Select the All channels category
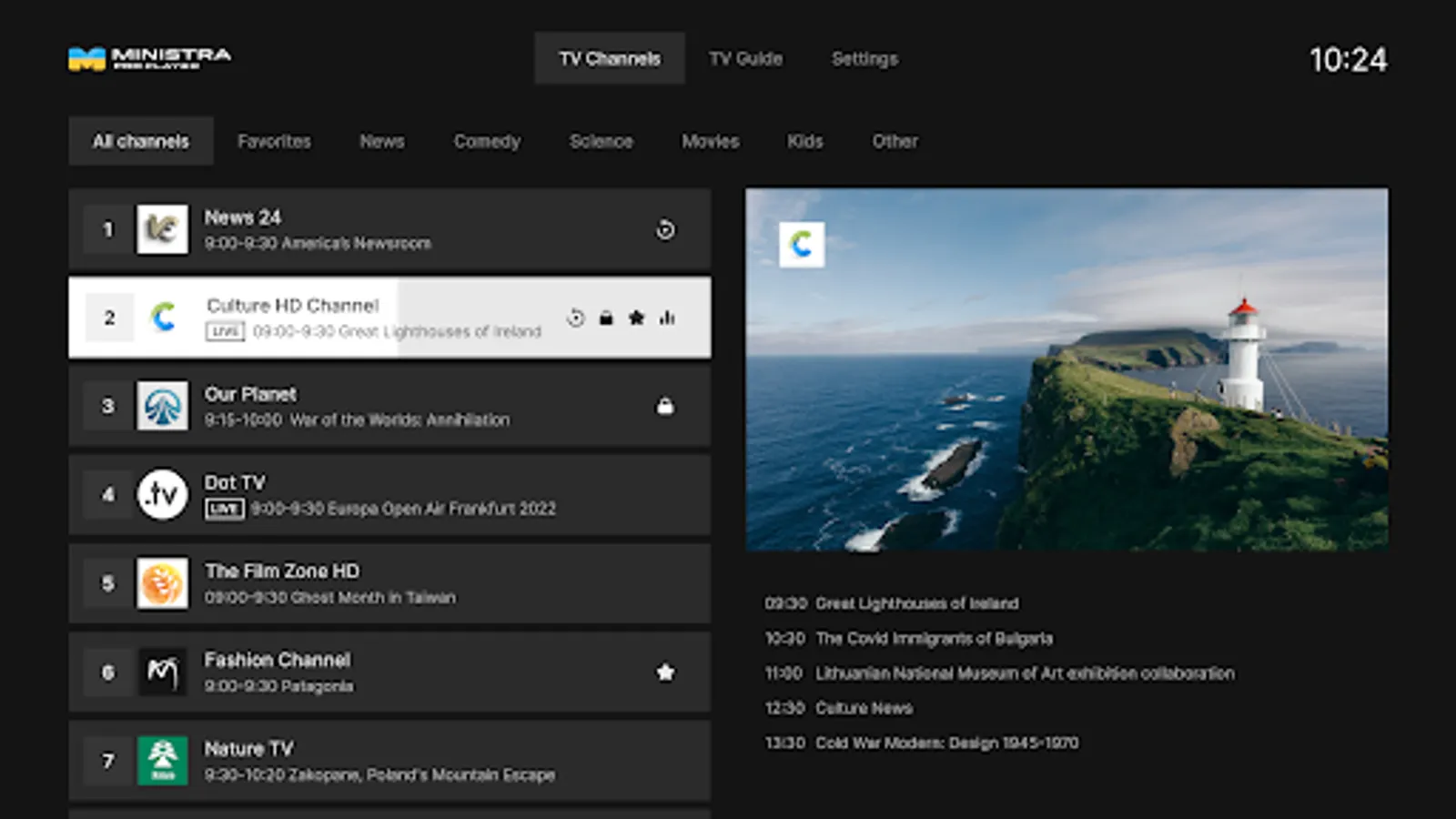This screenshot has width=1456, height=819. 141,141
